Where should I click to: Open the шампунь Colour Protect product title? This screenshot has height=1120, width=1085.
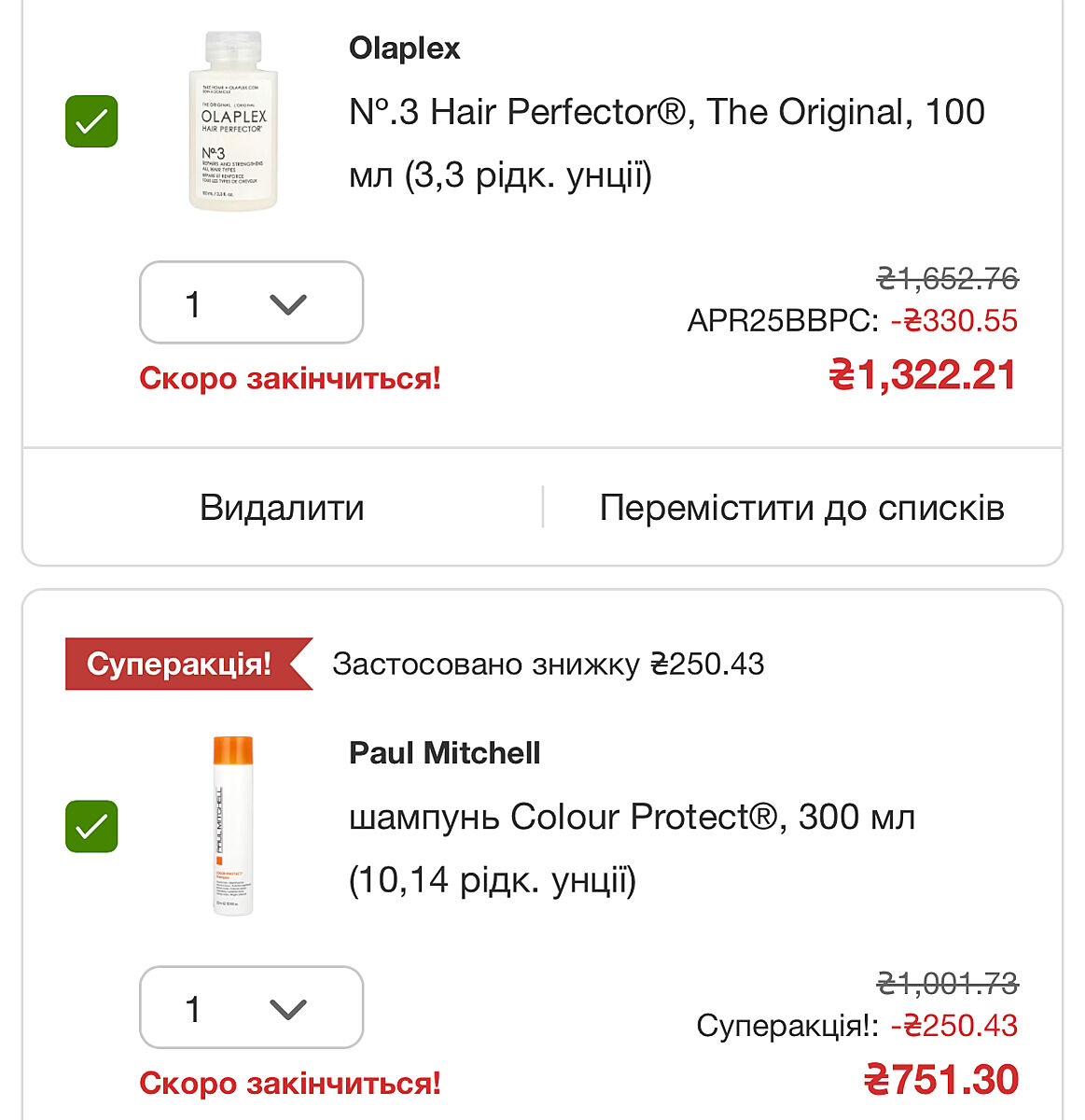632,847
